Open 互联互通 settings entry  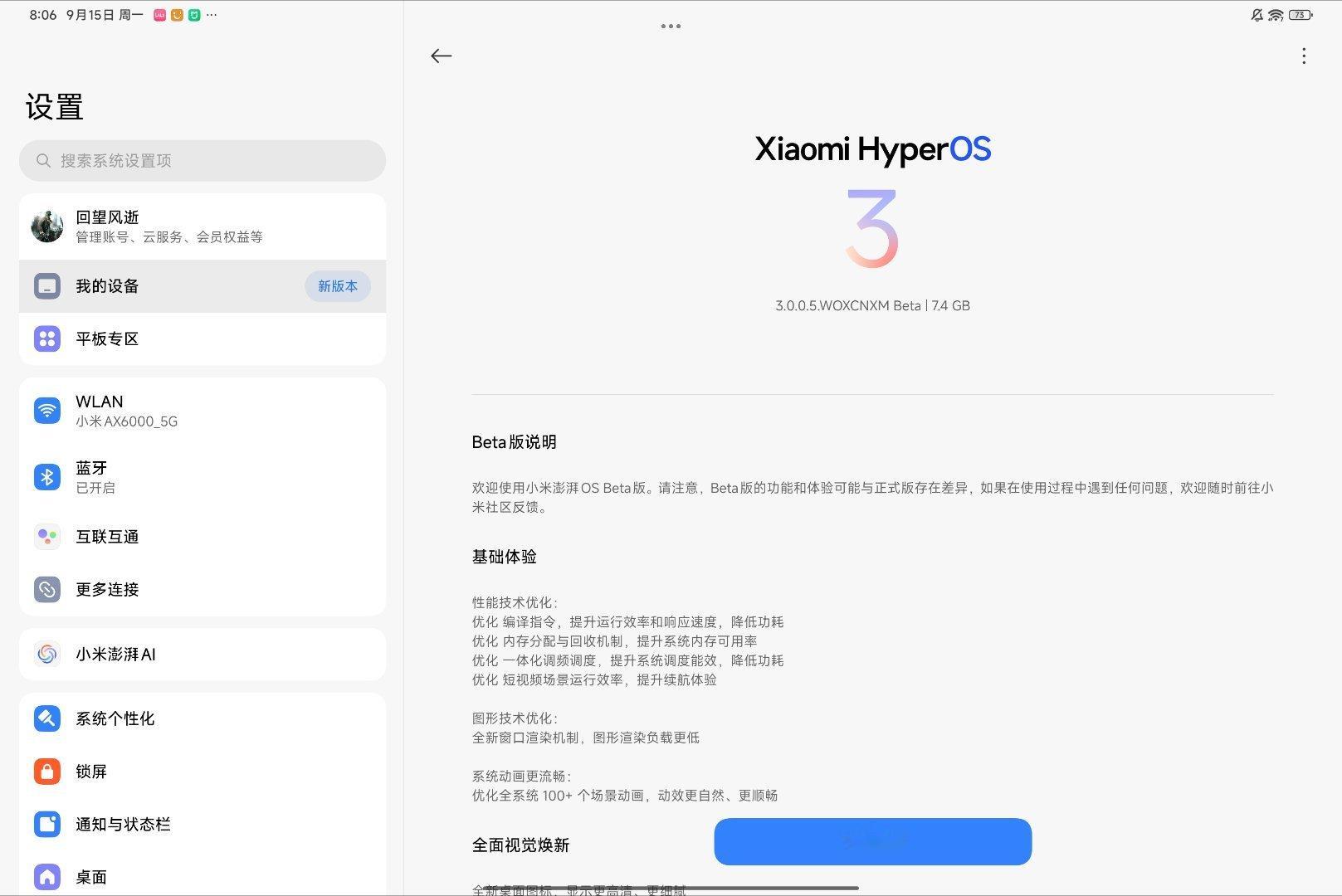click(x=203, y=537)
